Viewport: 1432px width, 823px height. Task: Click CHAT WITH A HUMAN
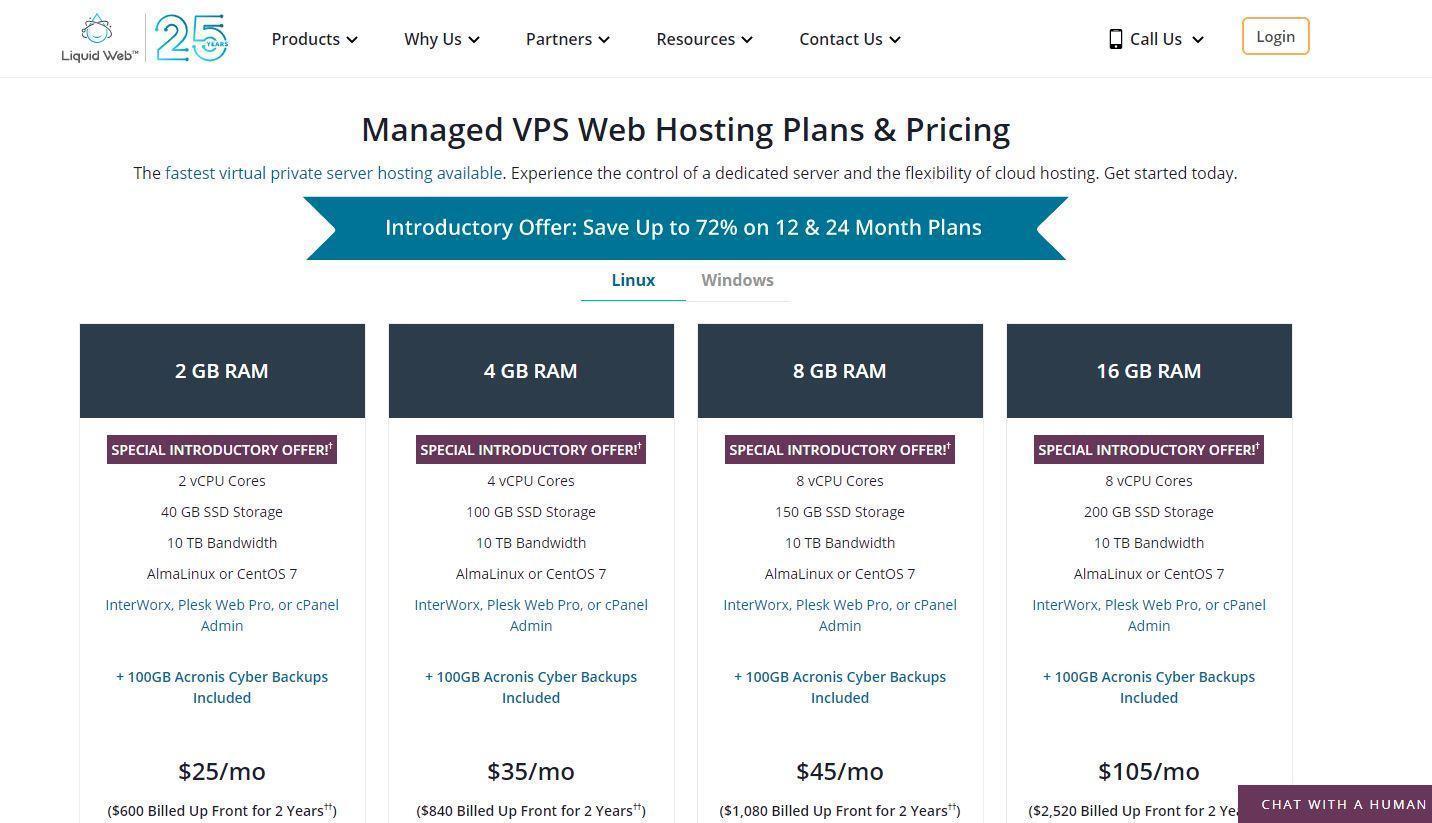[x=1343, y=804]
